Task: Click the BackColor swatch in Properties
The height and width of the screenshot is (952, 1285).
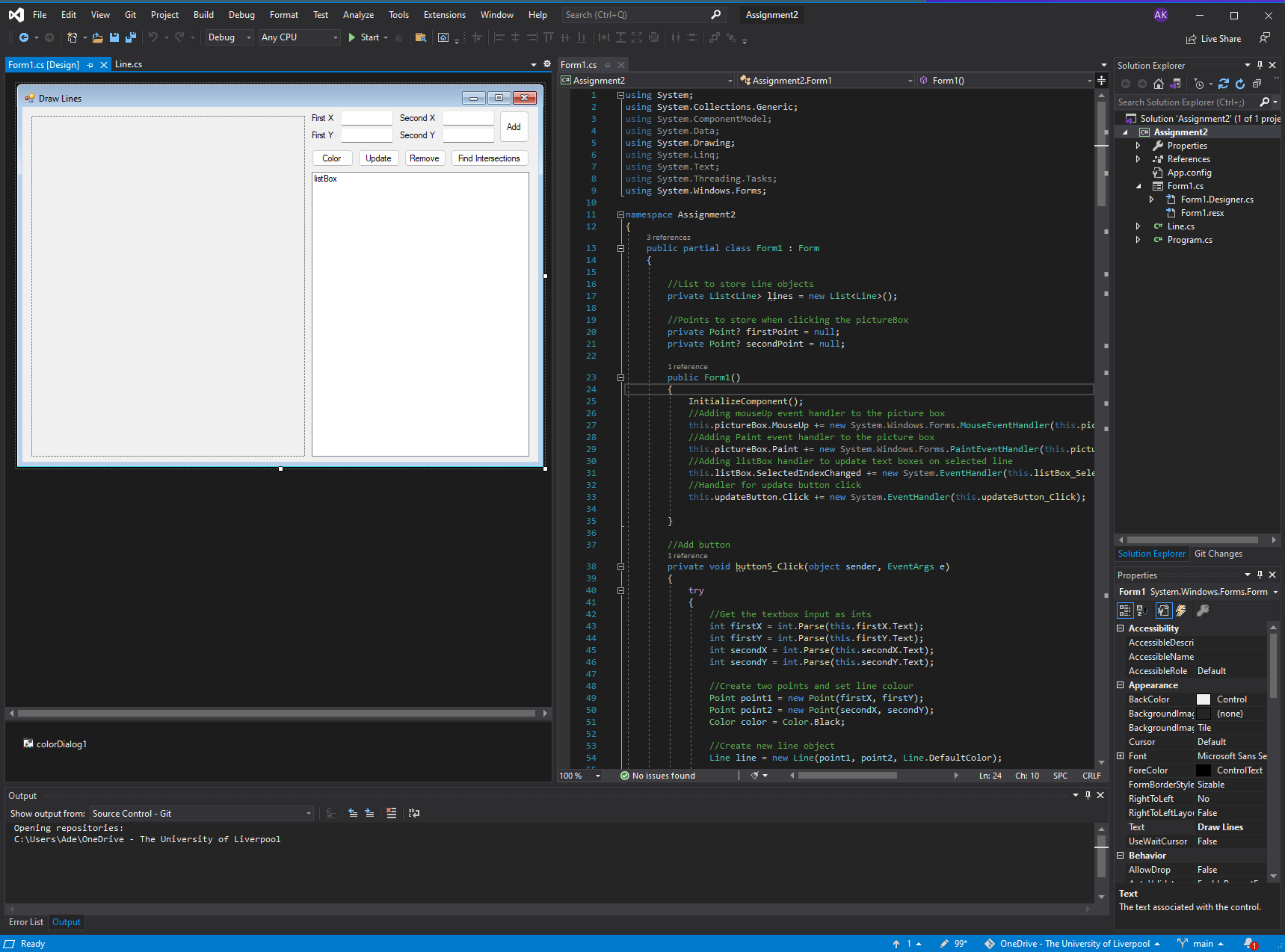Action: pyautogui.click(x=1203, y=699)
